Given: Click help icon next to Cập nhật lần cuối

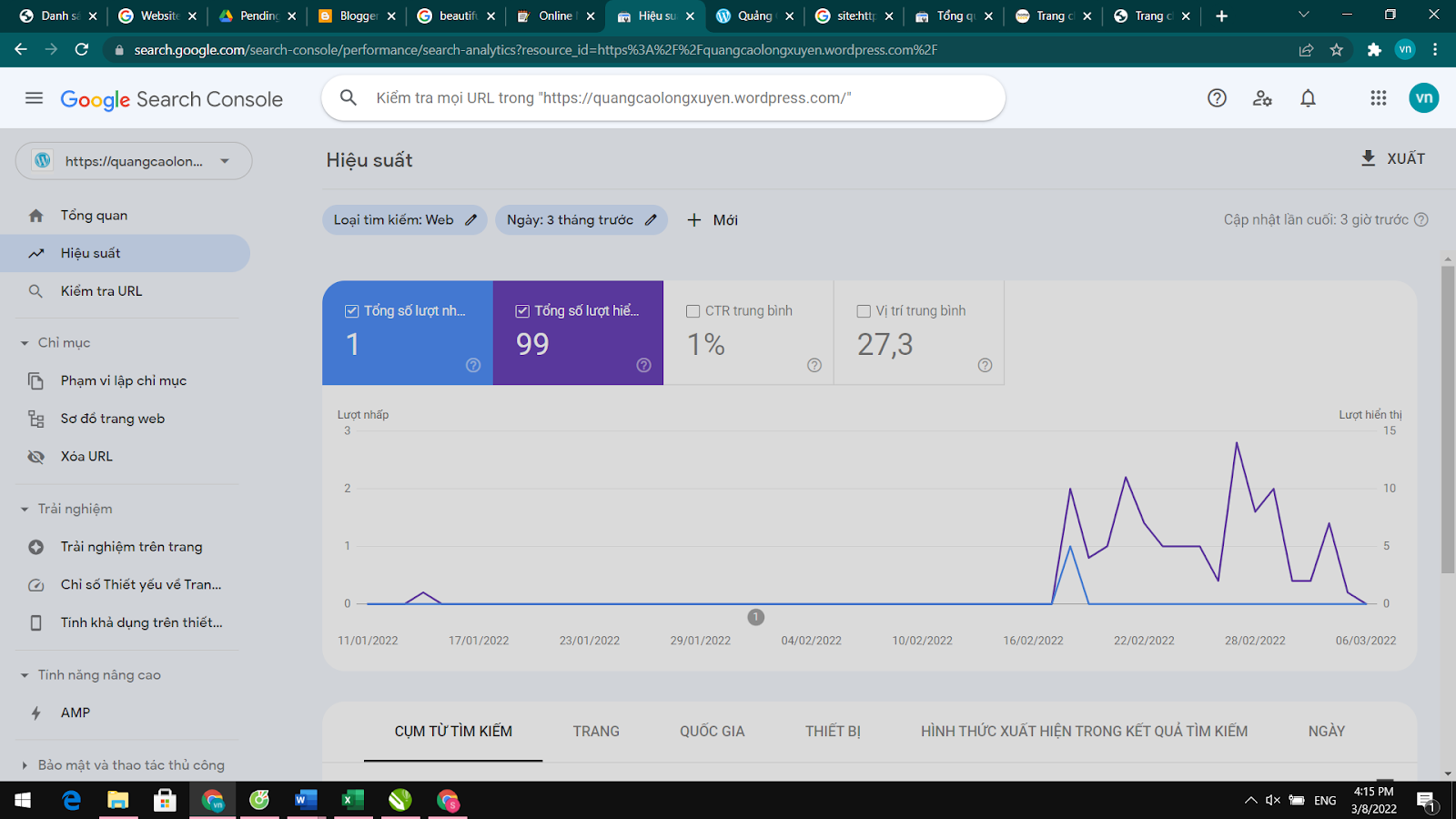Looking at the screenshot, I should click(x=1421, y=219).
